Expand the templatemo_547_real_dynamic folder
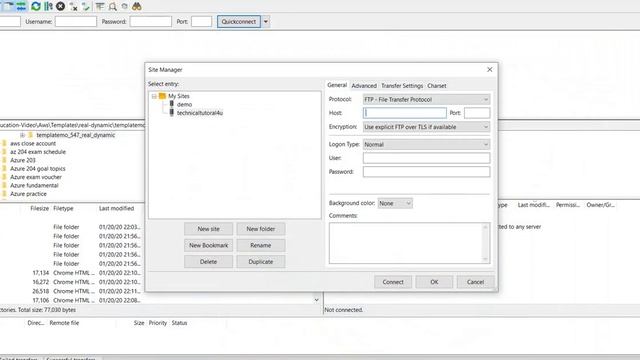Viewport: 640px width, 360px height. [x=22, y=135]
